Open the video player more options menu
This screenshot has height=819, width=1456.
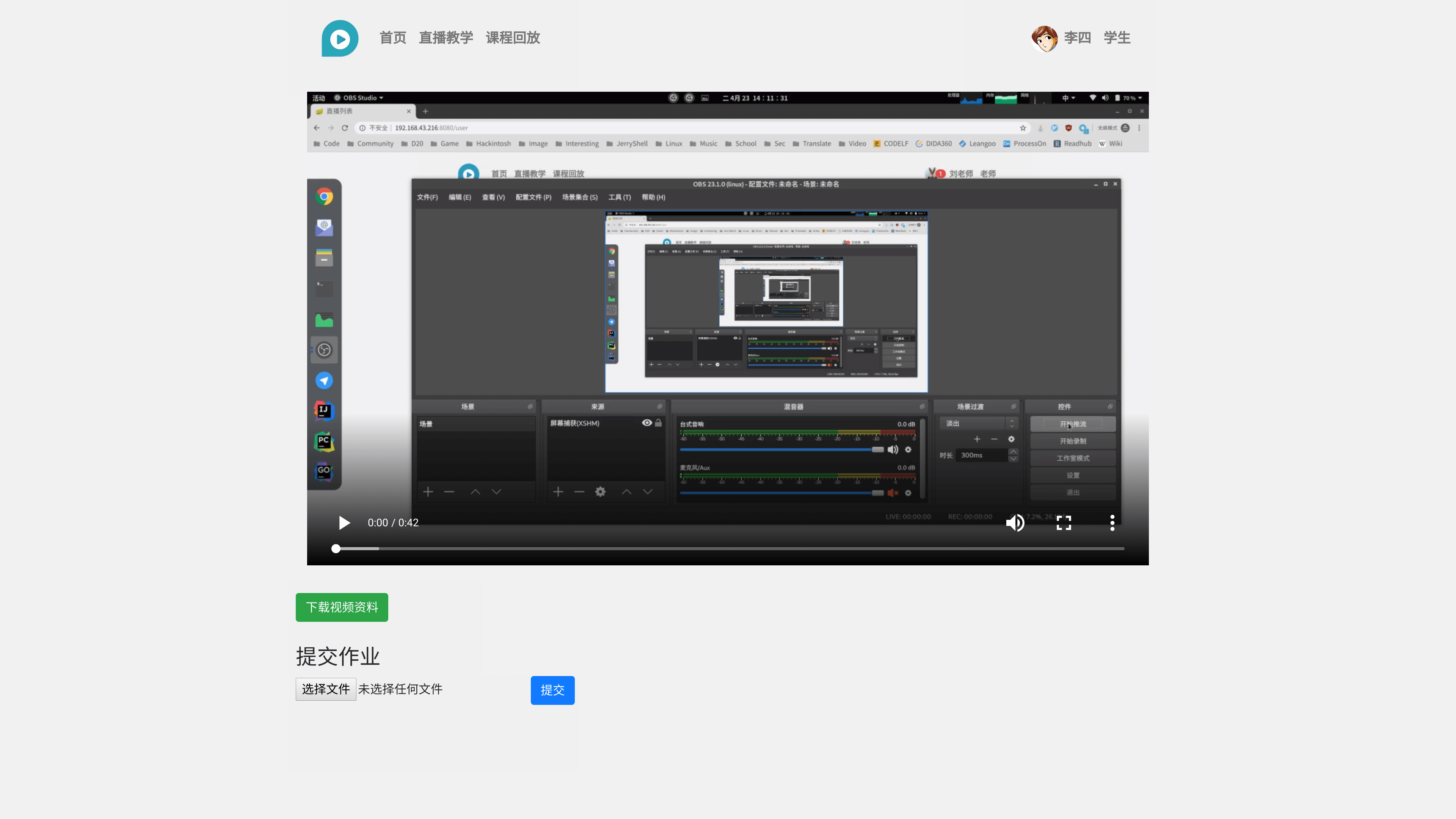click(x=1112, y=523)
